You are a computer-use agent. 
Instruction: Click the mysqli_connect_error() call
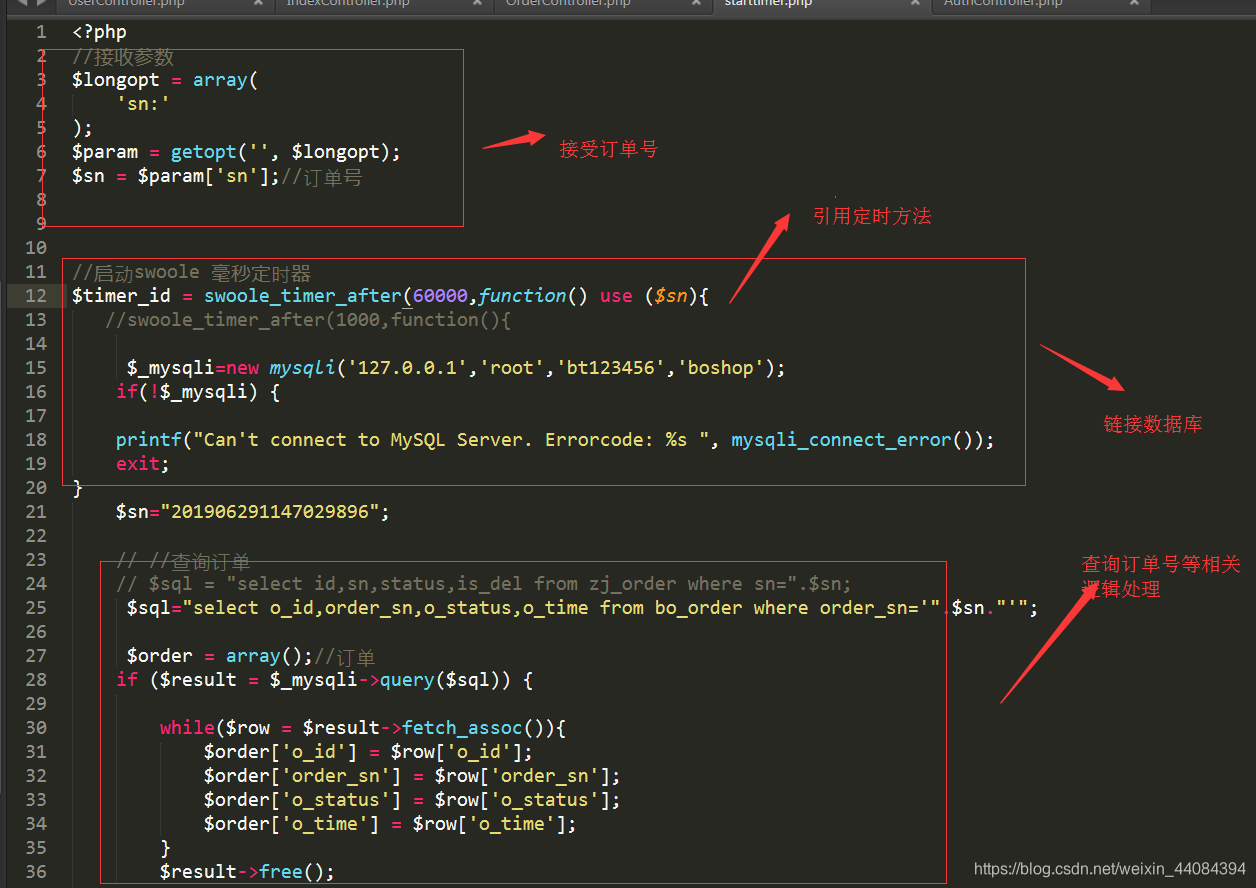click(x=863, y=440)
